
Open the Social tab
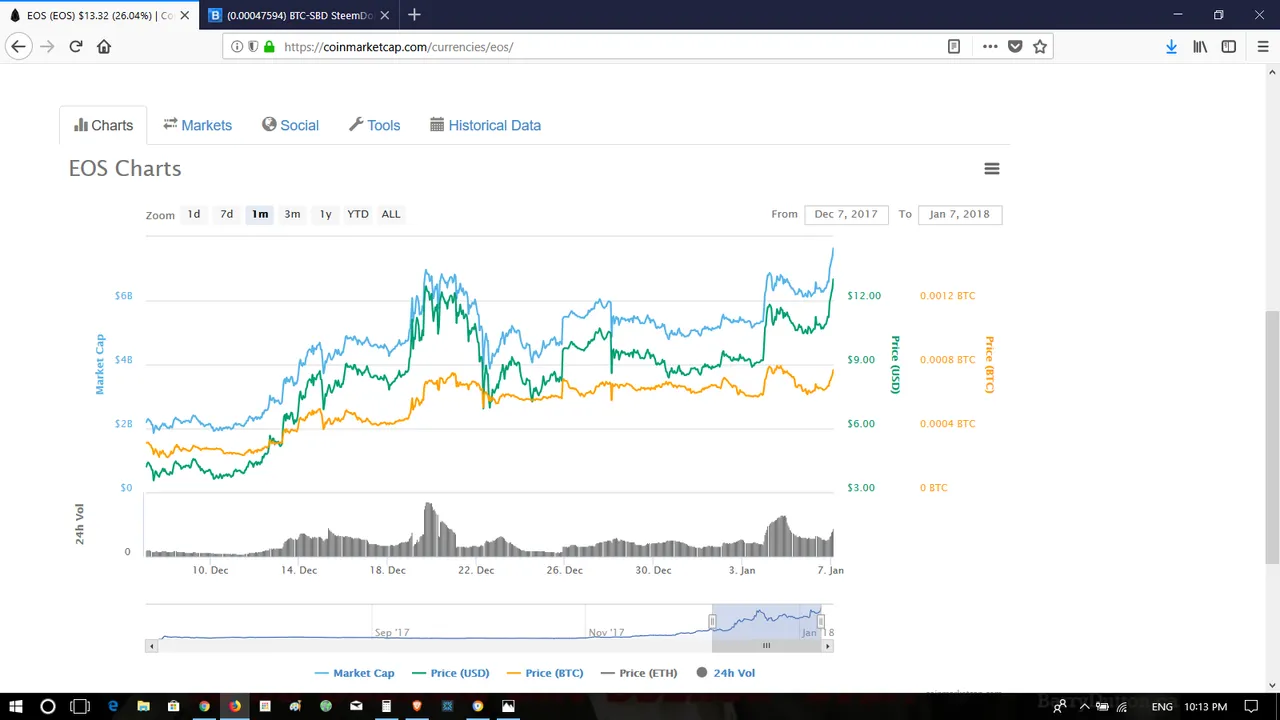(x=290, y=125)
